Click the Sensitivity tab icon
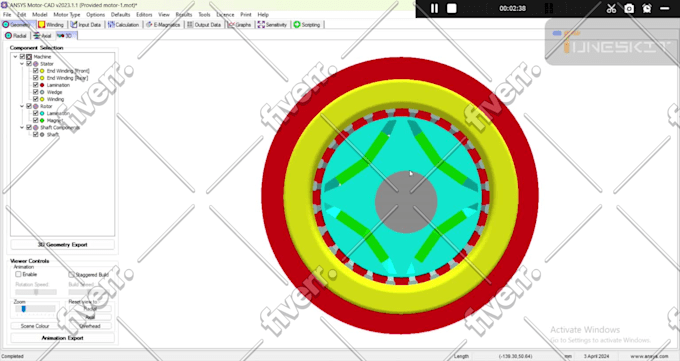 (261, 25)
